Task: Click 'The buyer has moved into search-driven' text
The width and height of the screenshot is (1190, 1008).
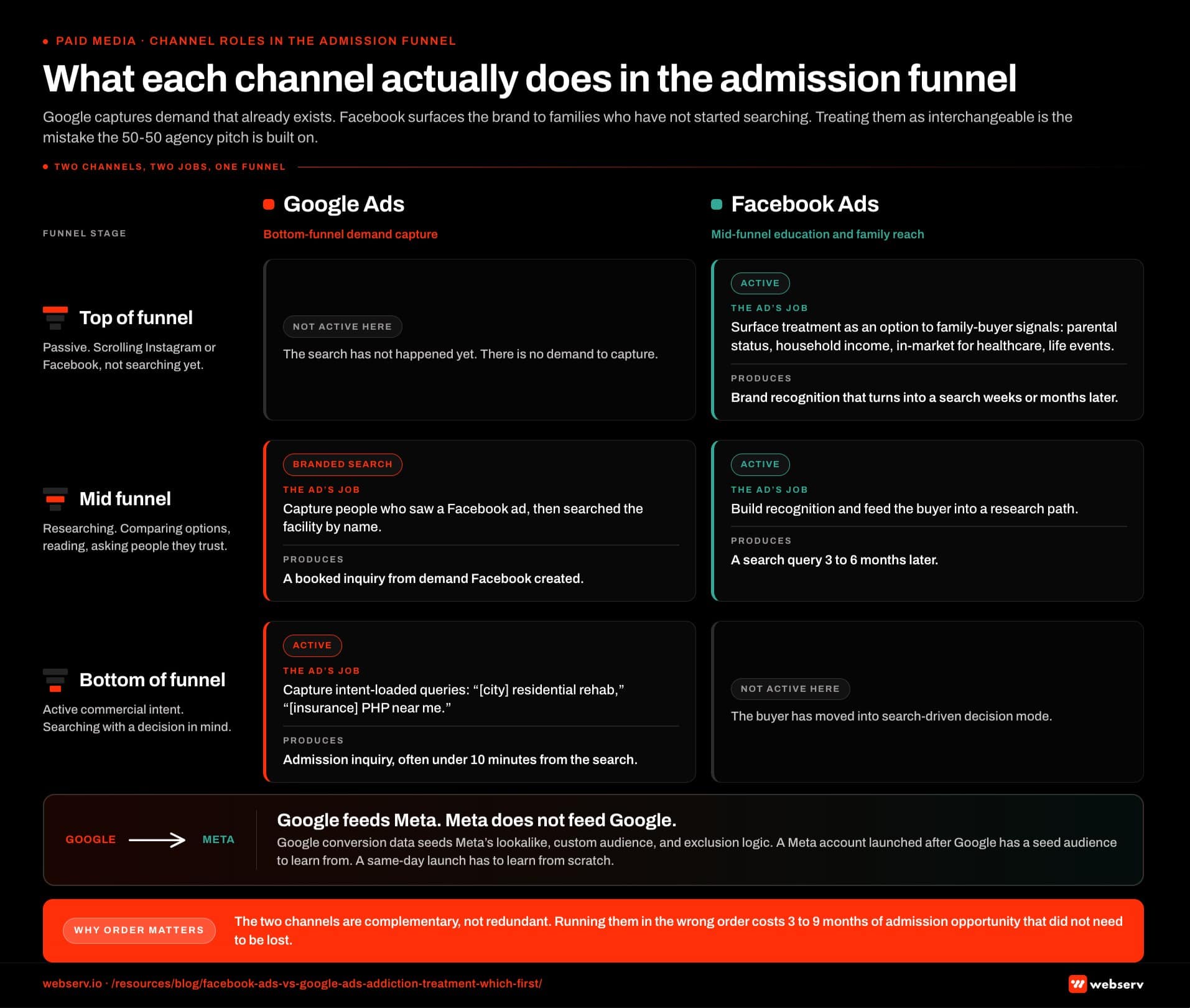Action: tap(891, 716)
